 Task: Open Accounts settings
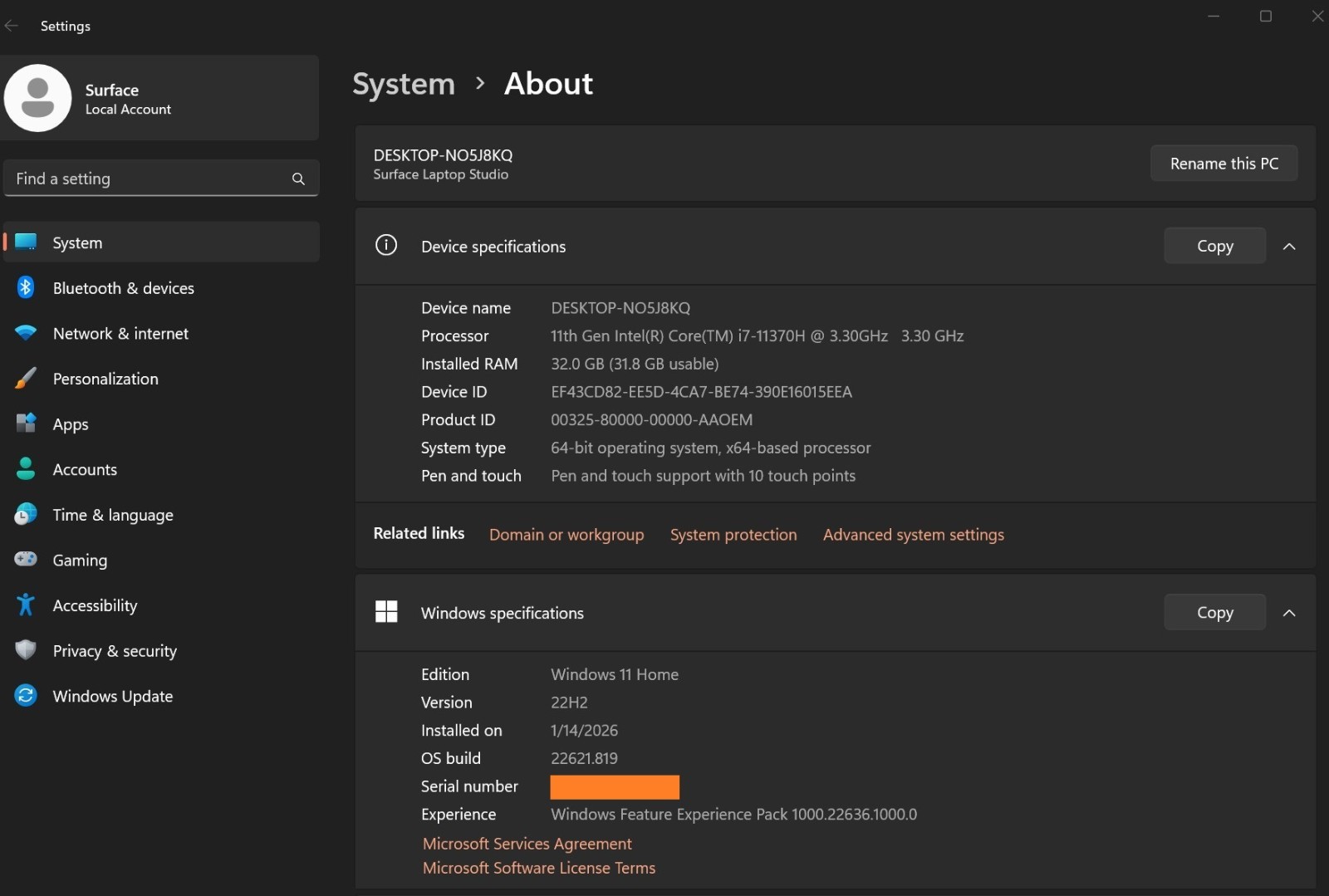click(161, 469)
